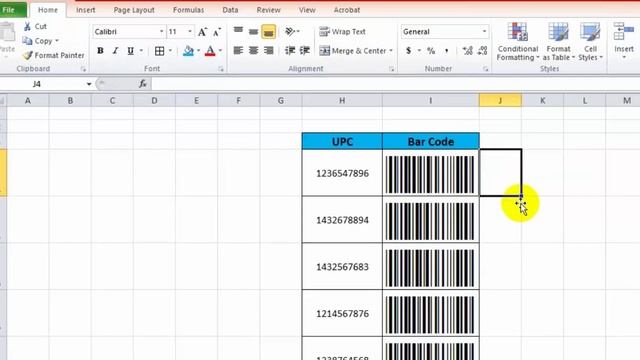Center text horizontally
The width and height of the screenshot is (640, 360).
click(x=253, y=51)
